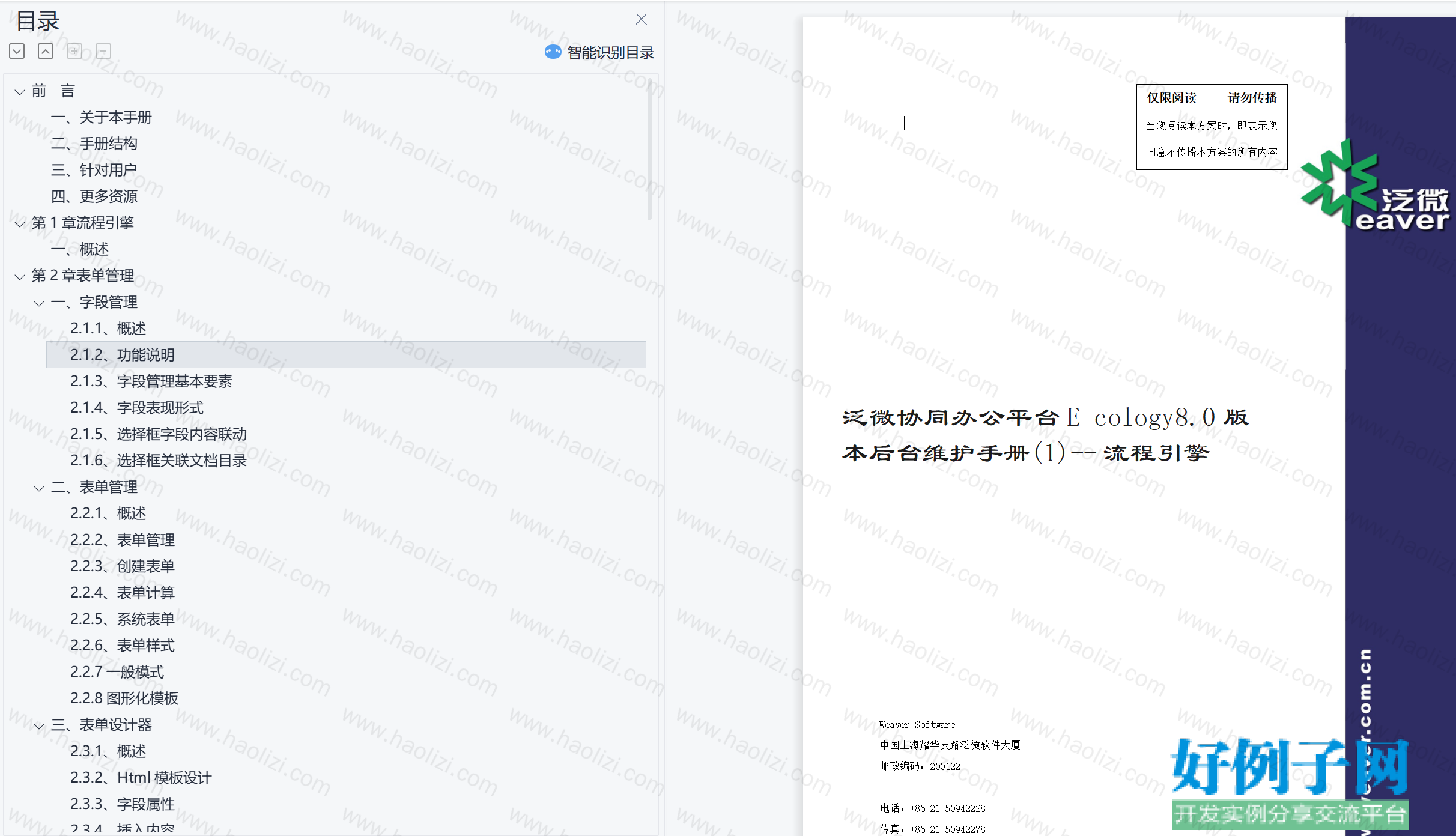
Task: Go to 2.2.6、表单样式
Action: pyautogui.click(x=123, y=646)
